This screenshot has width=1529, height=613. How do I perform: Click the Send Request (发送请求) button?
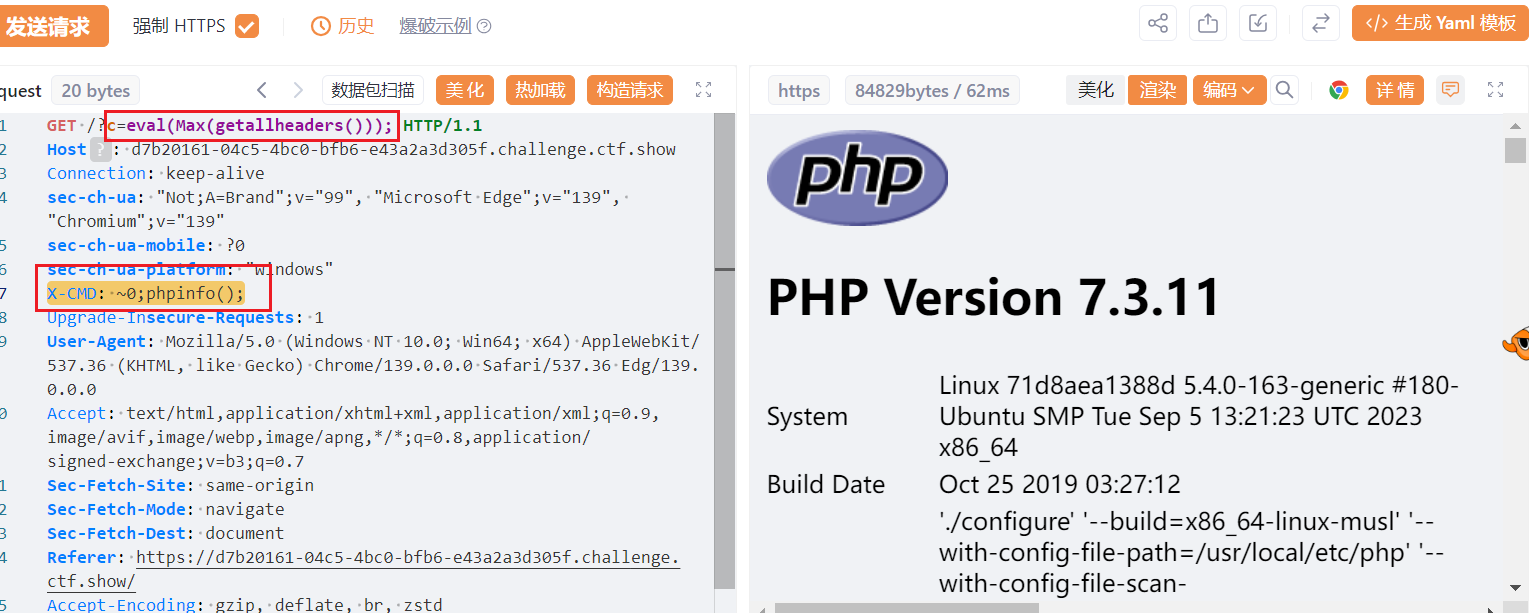click(52, 26)
